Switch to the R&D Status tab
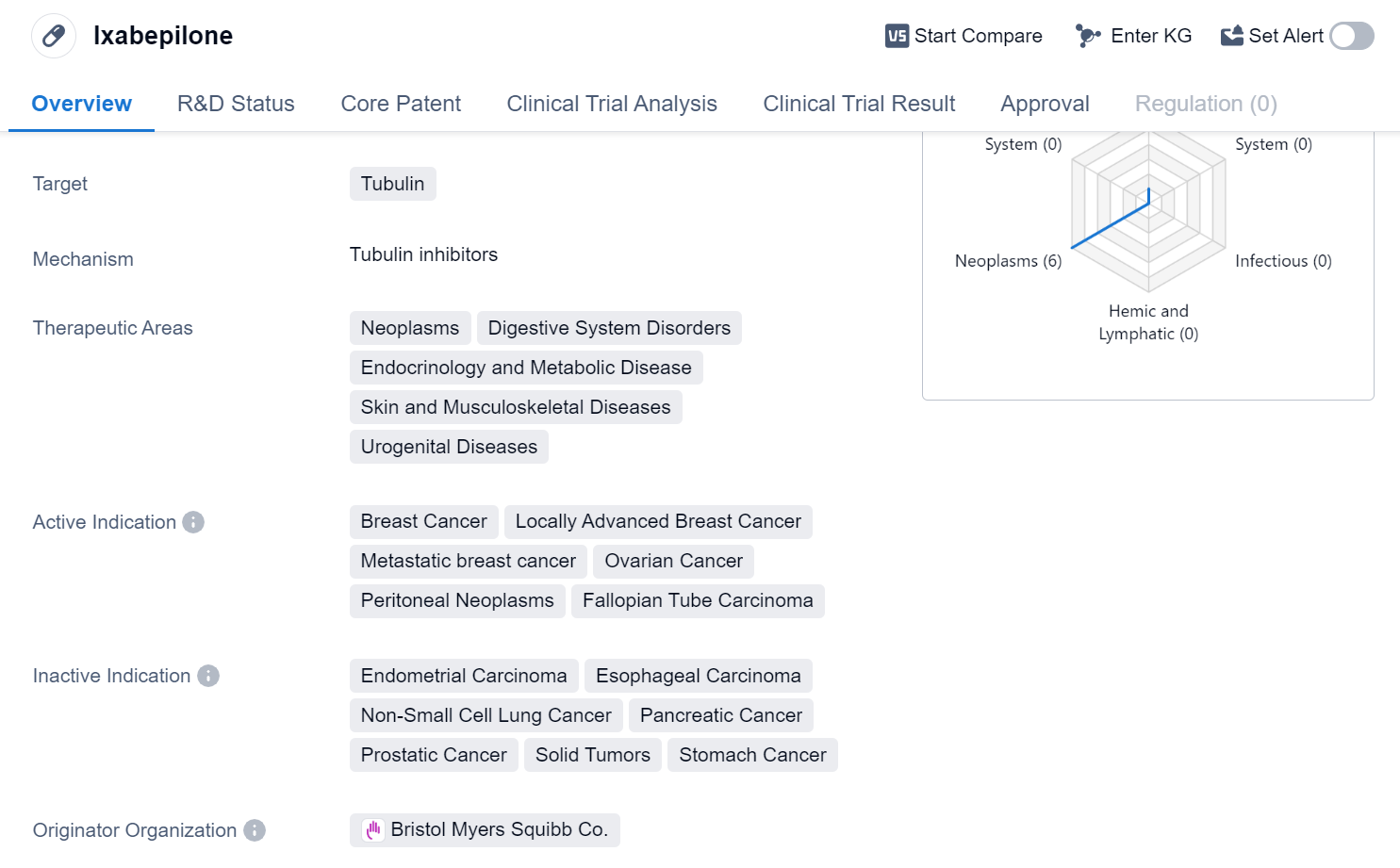This screenshot has width=1400, height=868. tap(236, 104)
